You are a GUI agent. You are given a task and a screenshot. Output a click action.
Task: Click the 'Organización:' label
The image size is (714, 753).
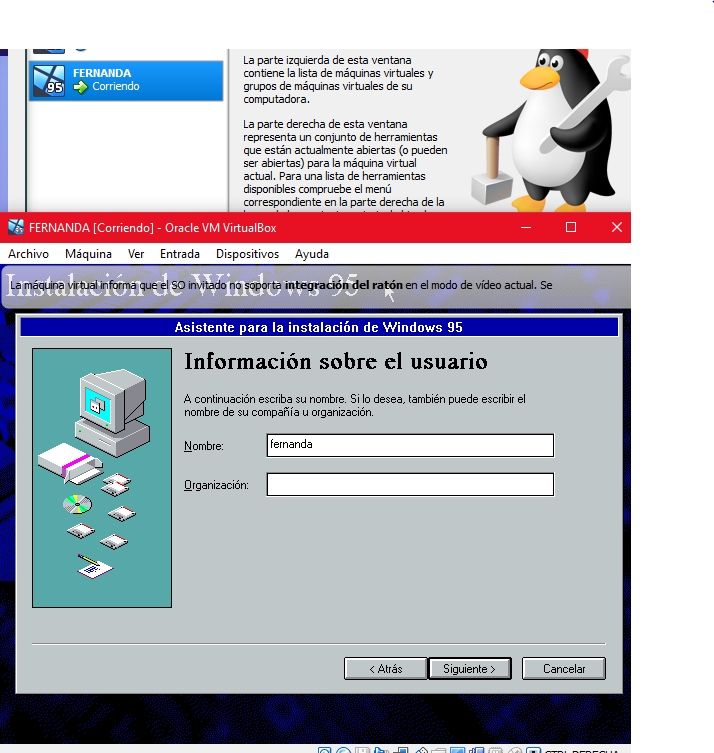216,485
